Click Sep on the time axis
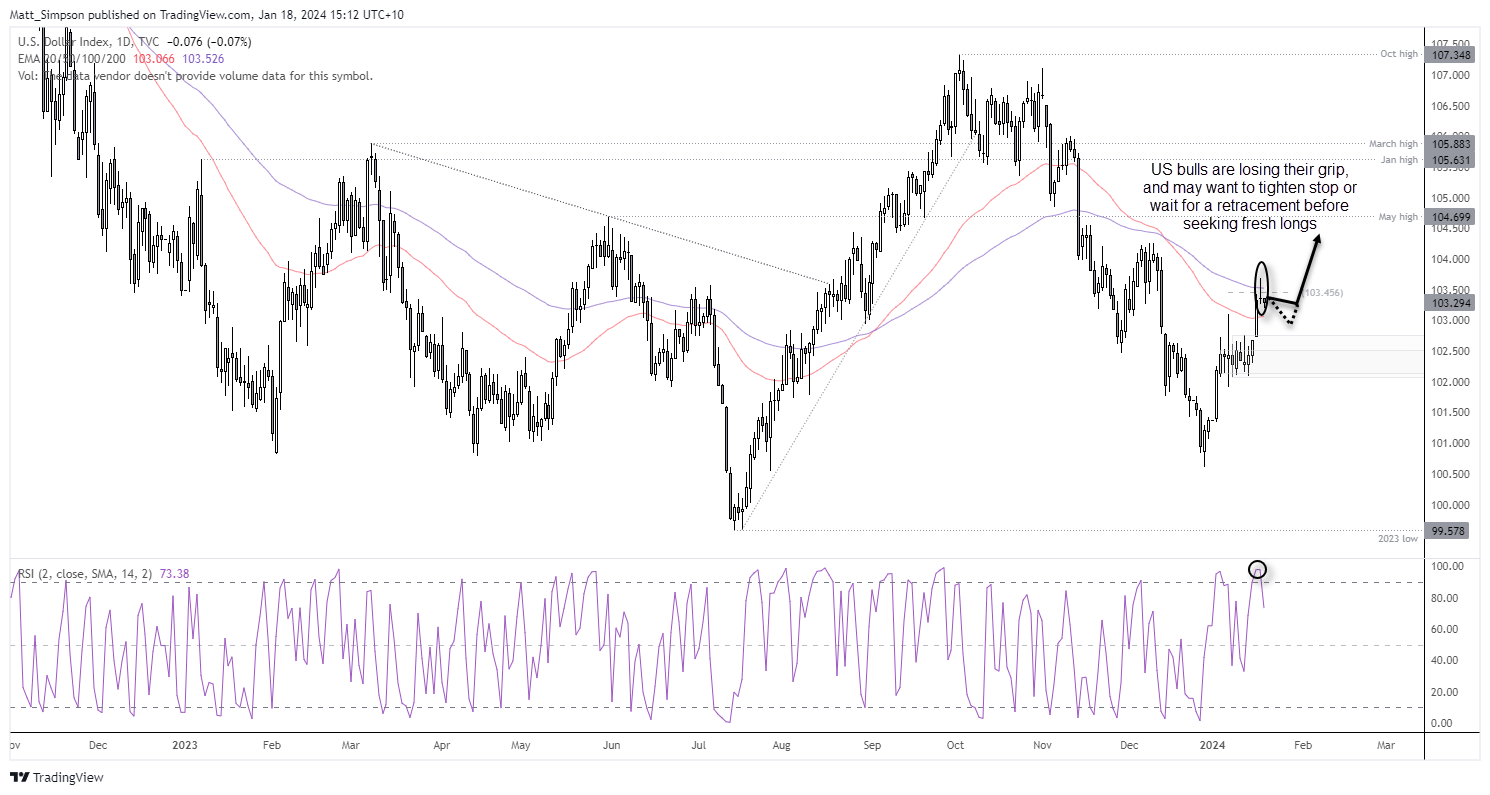The image size is (1490, 795). 873,746
